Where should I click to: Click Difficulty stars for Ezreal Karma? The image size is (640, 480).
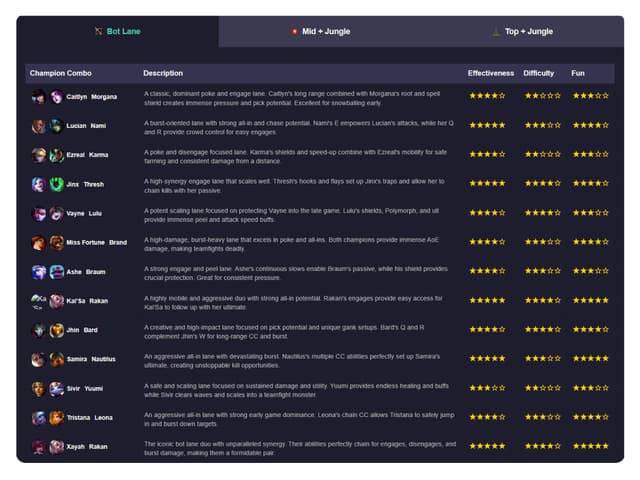[x=543, y=154]
